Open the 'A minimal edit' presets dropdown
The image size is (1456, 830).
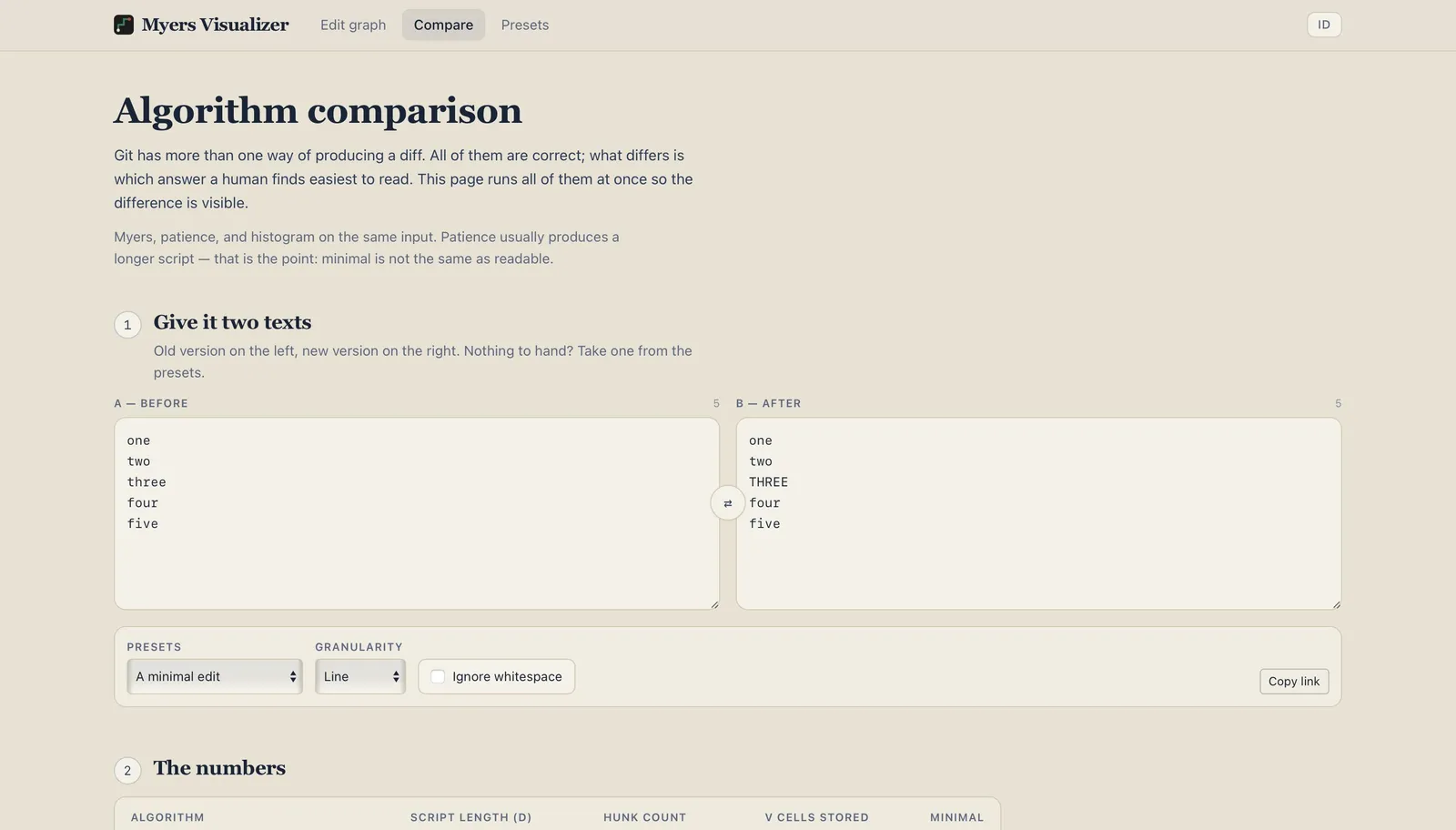pyautogui.click(x=215, y=676)
